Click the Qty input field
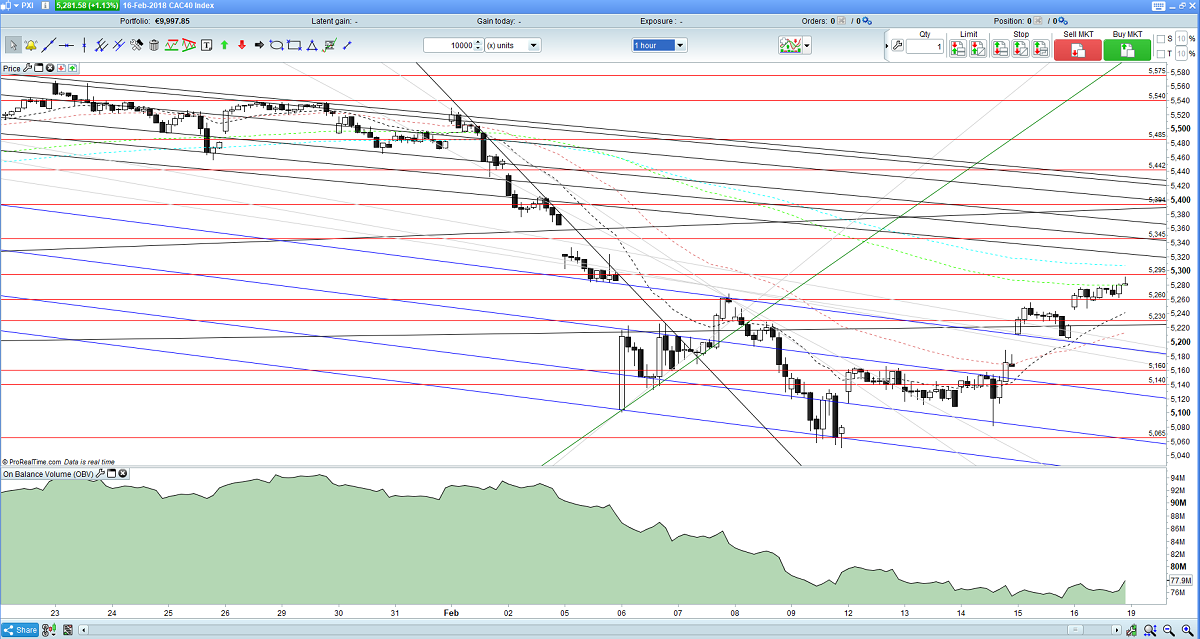Image resolution: width=1200 pixels, height=639 pixels. [925, 46]
